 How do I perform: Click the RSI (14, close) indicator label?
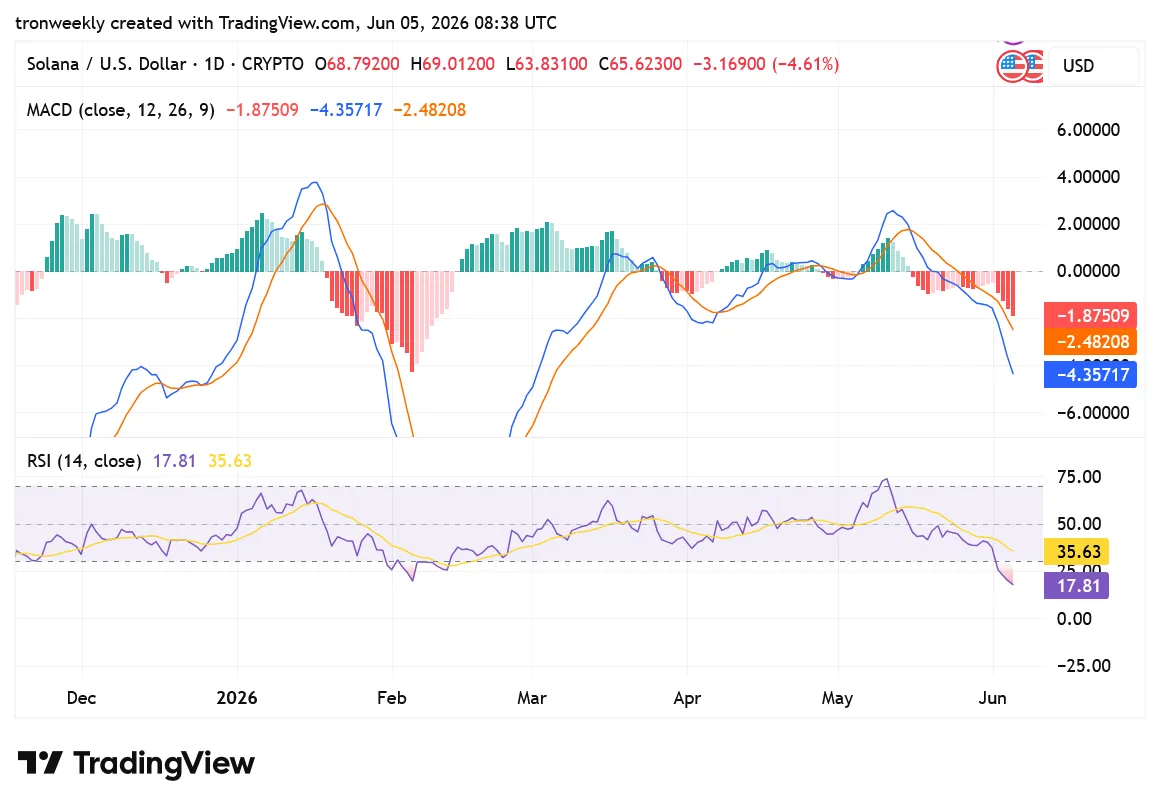click(84, 461)
